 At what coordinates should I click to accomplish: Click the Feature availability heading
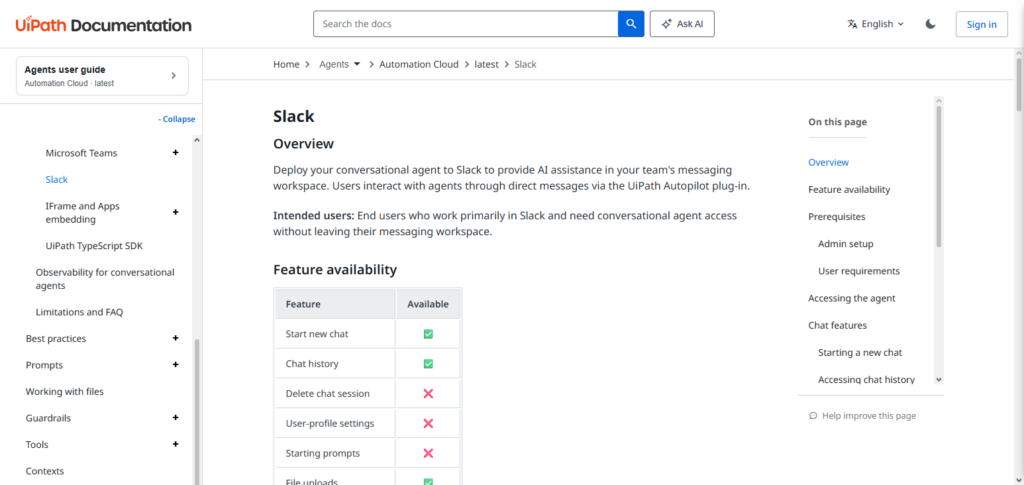(x=335, y=270)
